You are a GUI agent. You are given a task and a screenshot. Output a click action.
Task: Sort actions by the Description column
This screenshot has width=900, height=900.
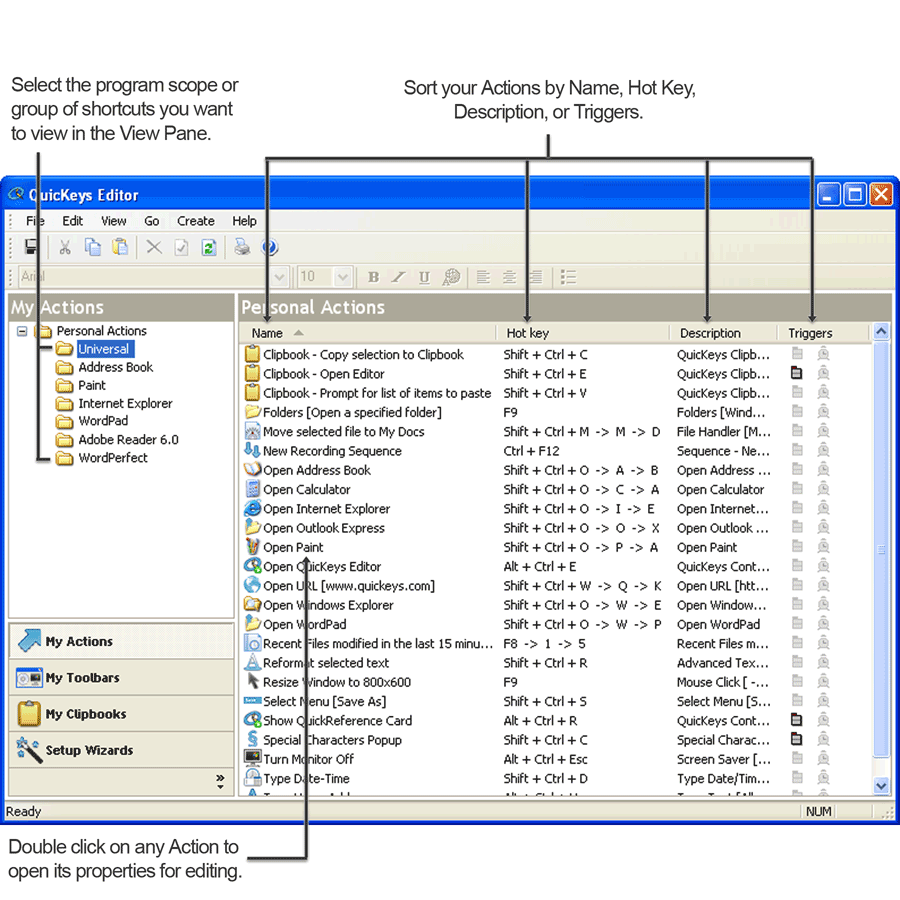coord(723,333)
